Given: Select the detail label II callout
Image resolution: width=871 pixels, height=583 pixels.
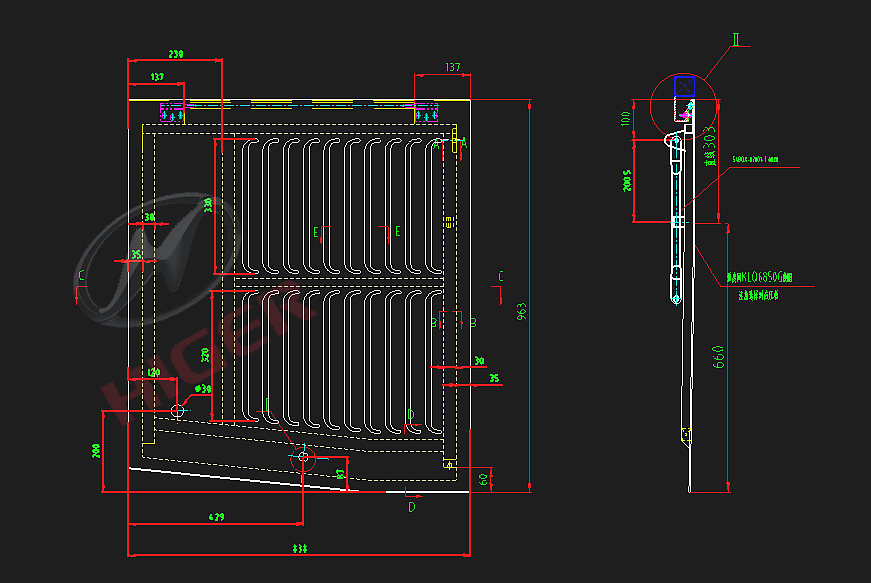Looking at the screenshot, I should click(736, 39).
